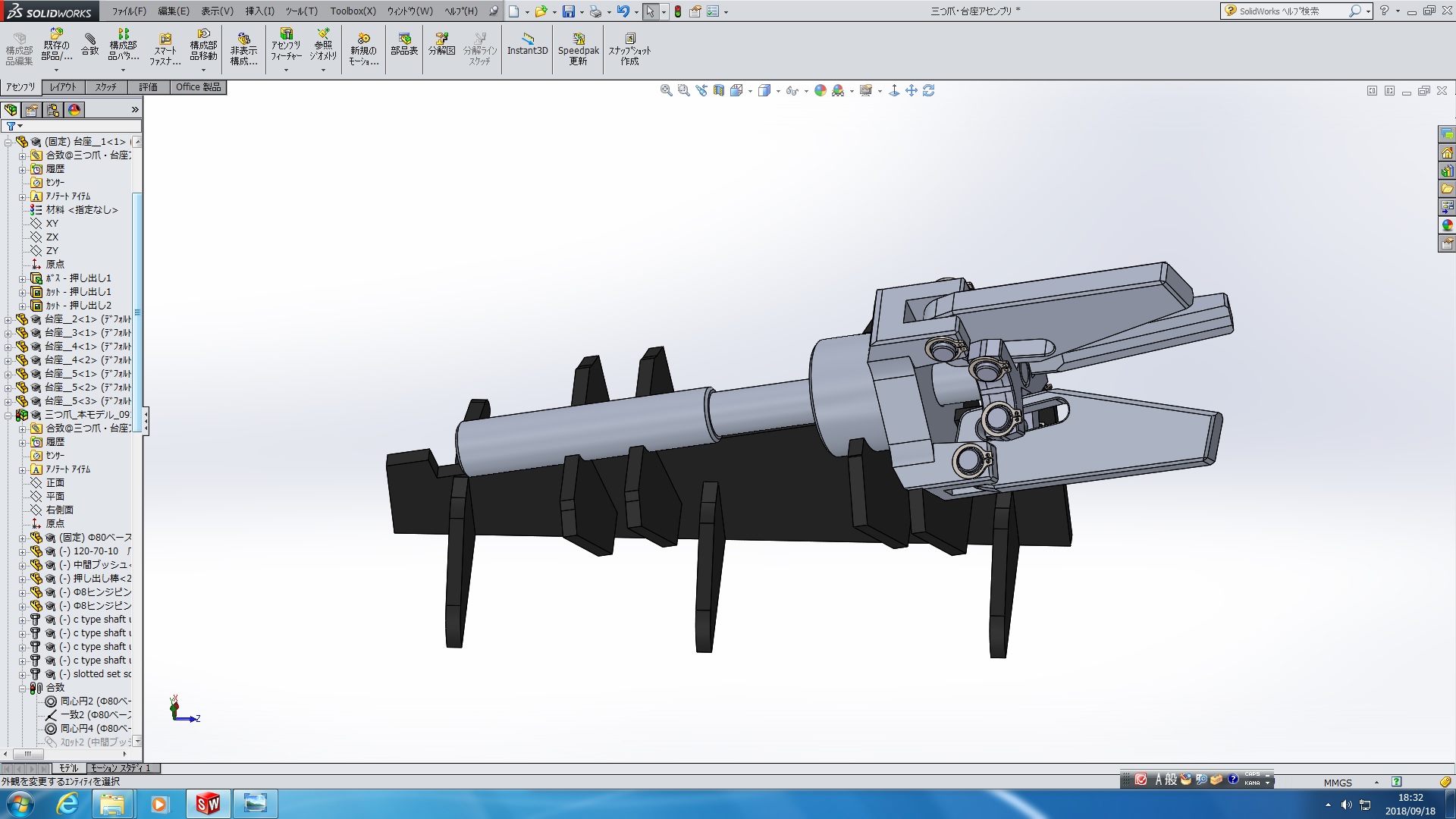Create new motion study (新規のモーション)
The height and width of the screenshot is (819, 1456).
point(363,49)
